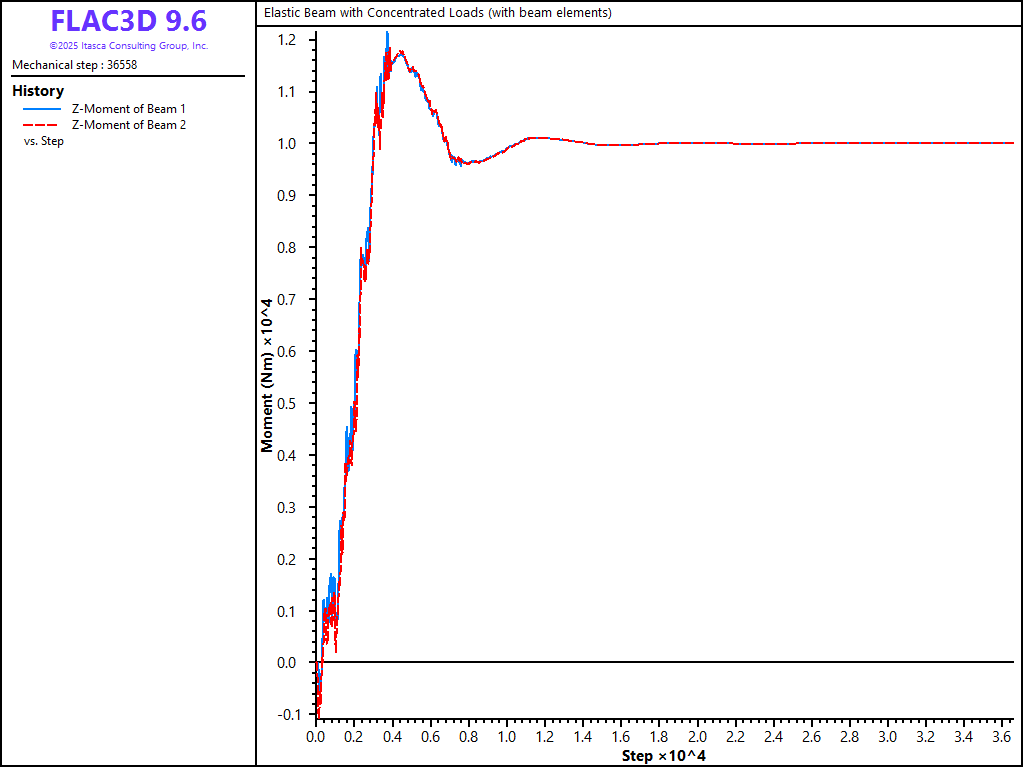Select the Z-Moment of Beam 2 legend label
The image size is (1024, 768).
click(x=128, y=125)
